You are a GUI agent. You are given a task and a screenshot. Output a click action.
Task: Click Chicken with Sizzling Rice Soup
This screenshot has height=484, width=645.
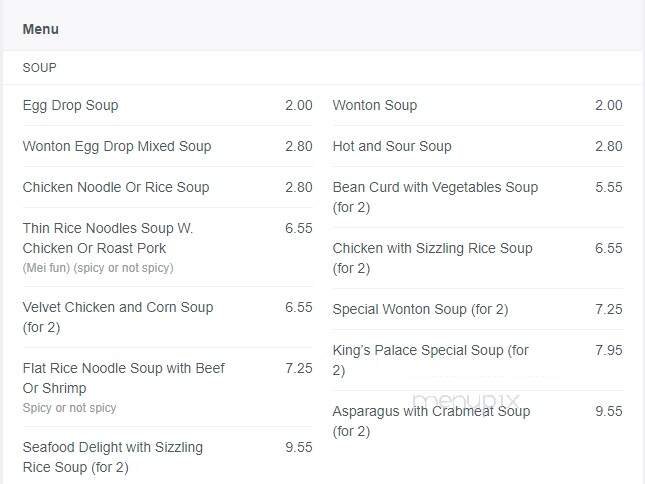(x=432, y=248)
